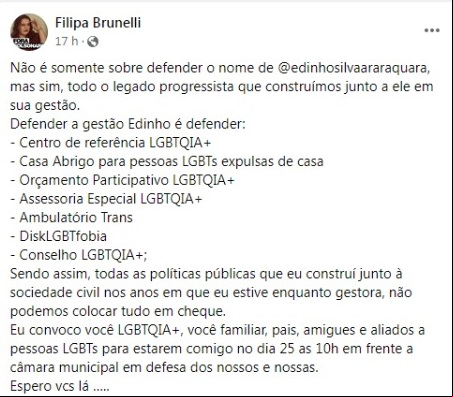Open the Filipa Brunelli profile name link
This screenshot has width=453, height=397.
(98, 23)
